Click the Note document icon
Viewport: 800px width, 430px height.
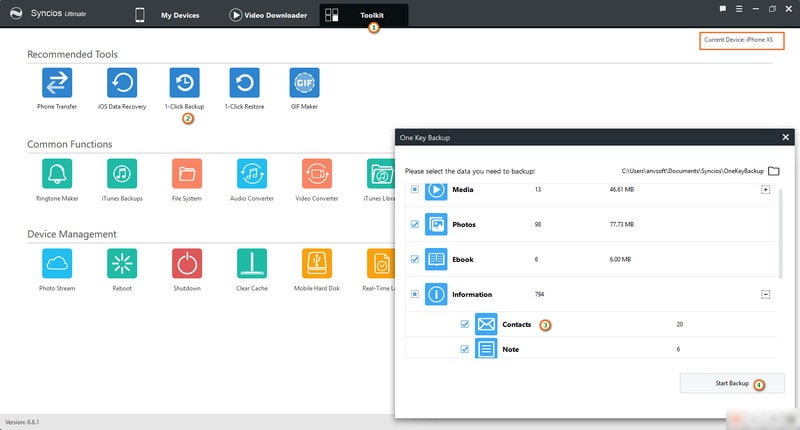(486, 349)
